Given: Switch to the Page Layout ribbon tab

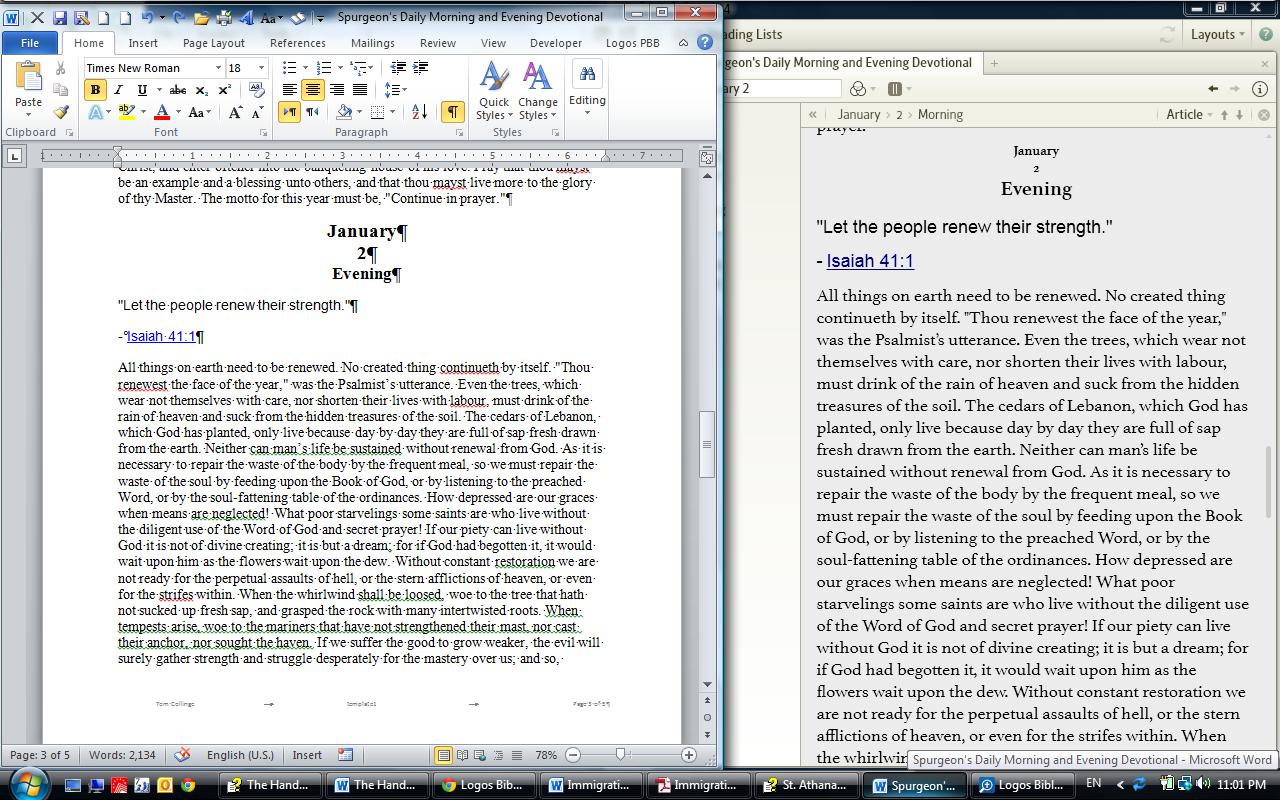Looking at the screenshot, I should click(x=214, y=43).
